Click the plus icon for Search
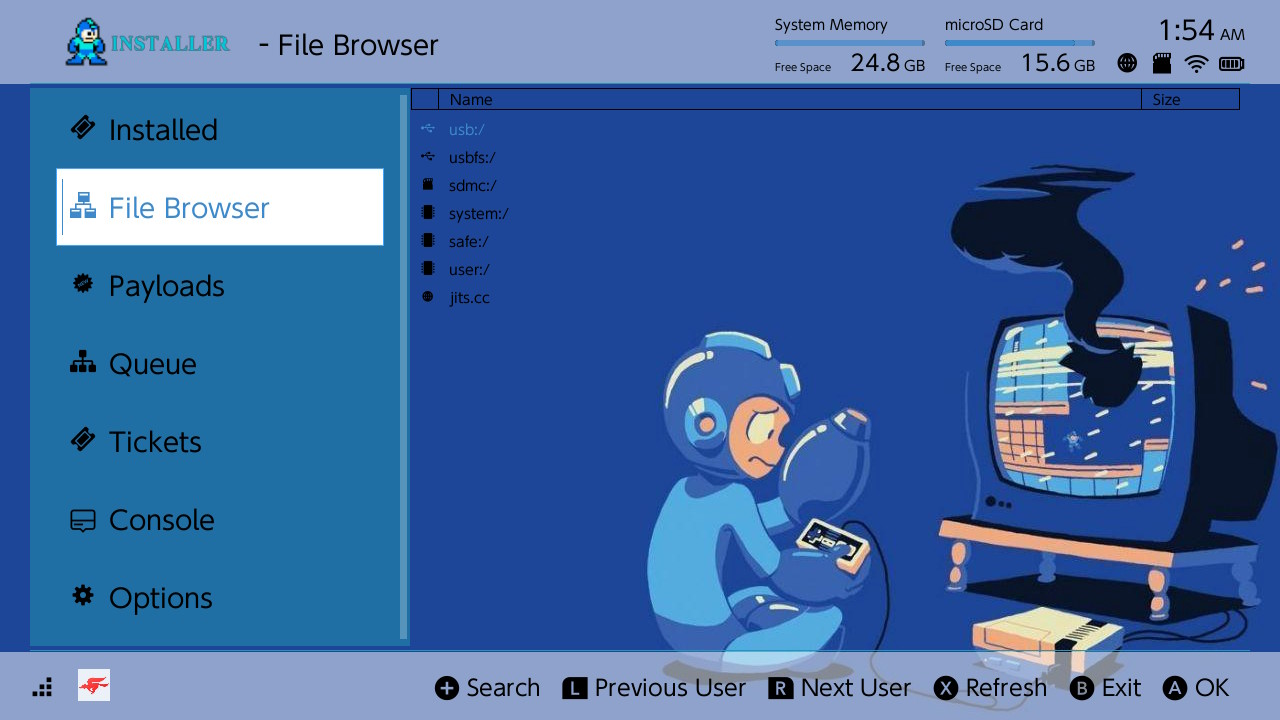The width and height of the screenshot is (1280, 720). click(447, 688)
